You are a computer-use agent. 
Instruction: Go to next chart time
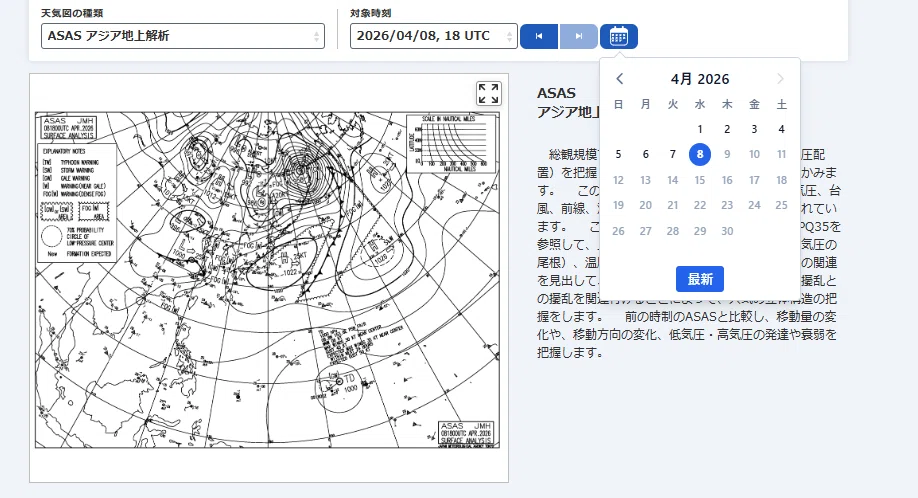(578, 36)
